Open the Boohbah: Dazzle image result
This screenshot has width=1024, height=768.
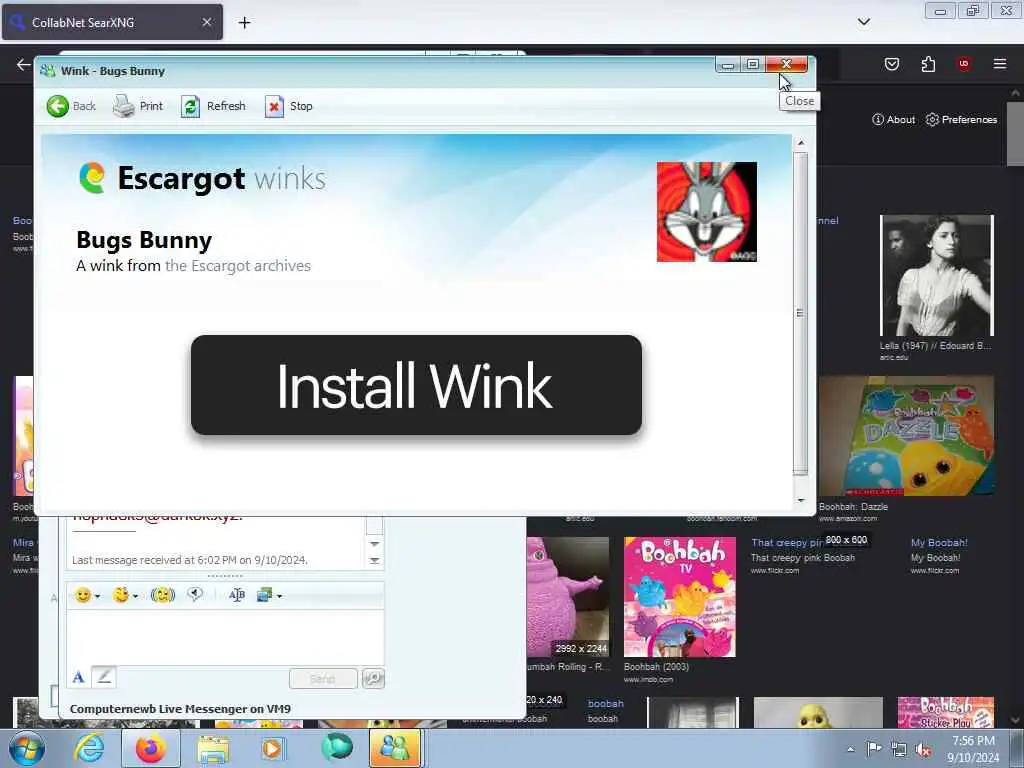[x=906, y=436]
